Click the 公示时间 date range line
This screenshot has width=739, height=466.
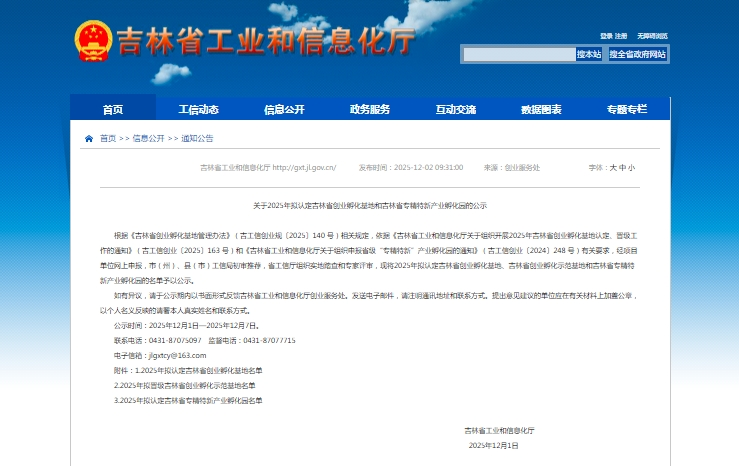187,326
